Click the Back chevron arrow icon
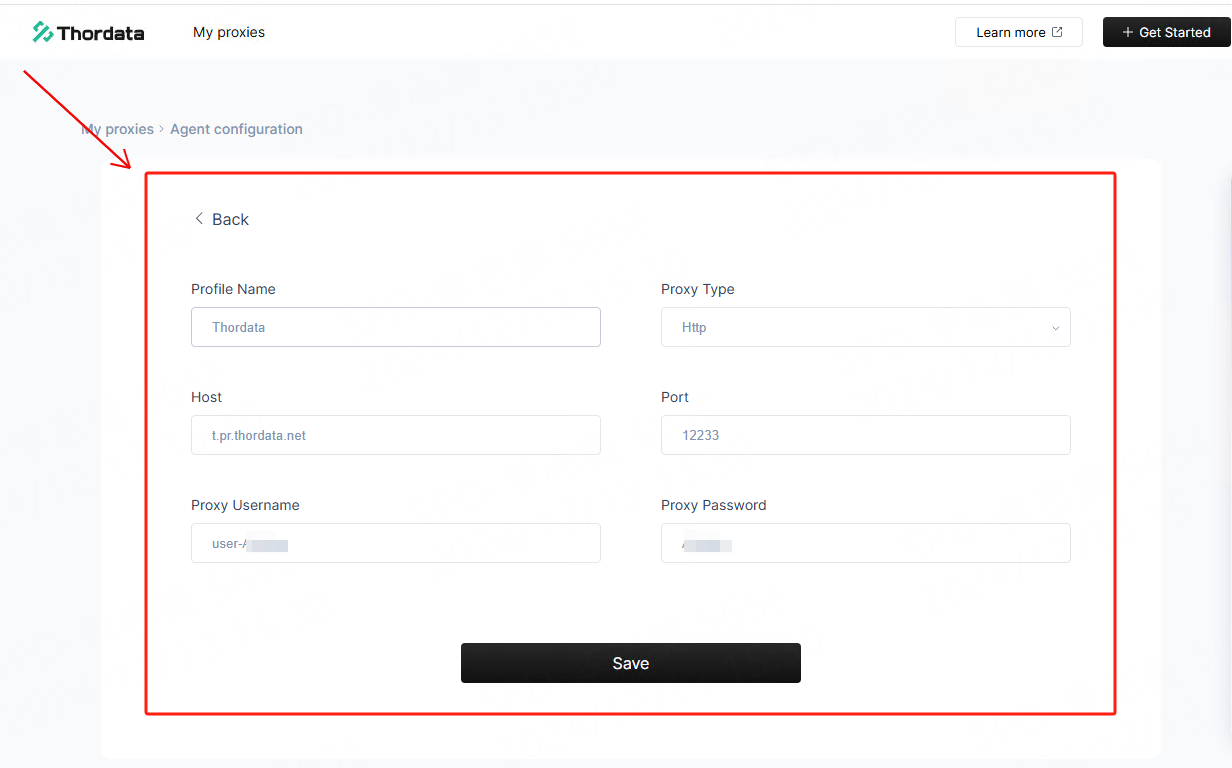 click(x=199, y=219)
